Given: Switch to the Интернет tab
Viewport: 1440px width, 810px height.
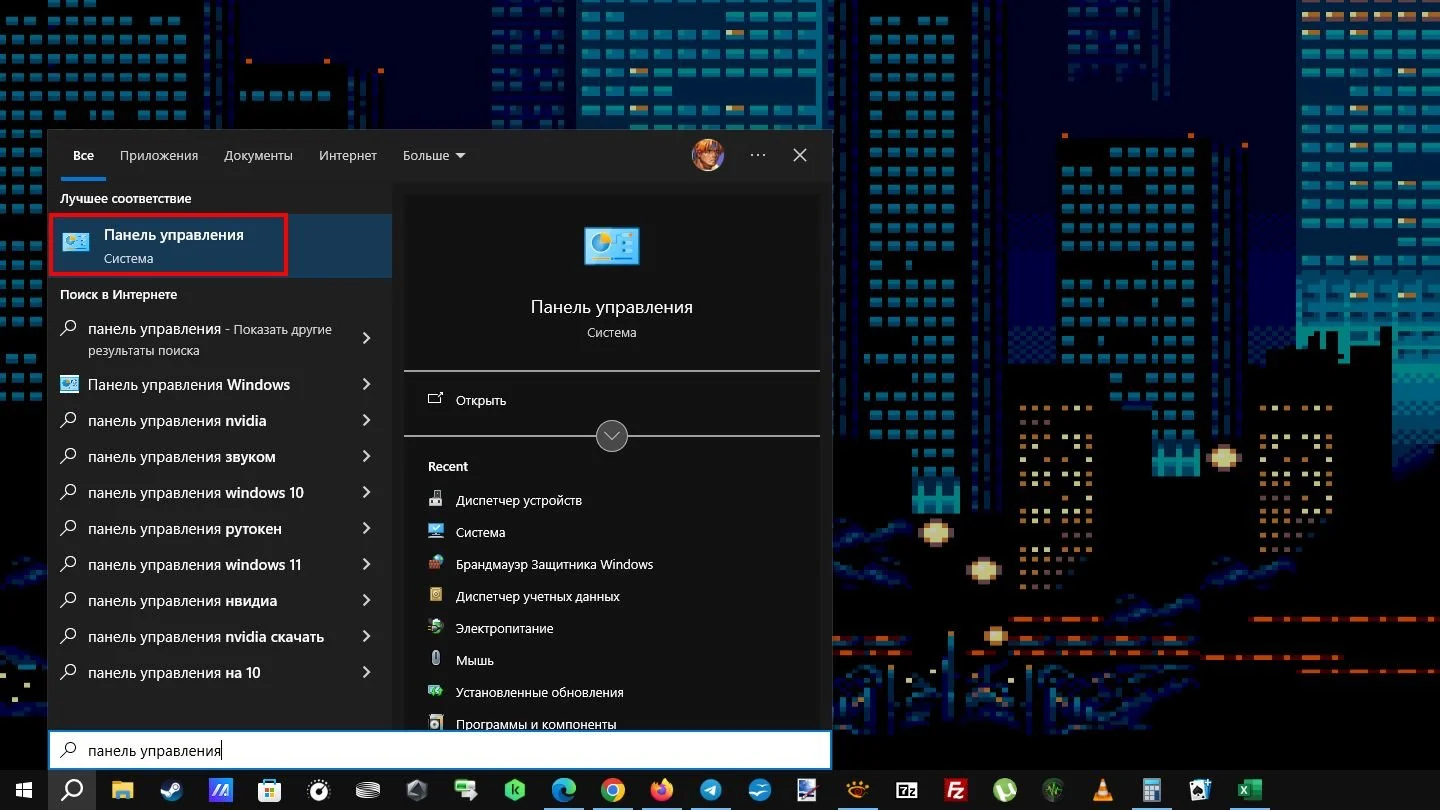Looking at the screenshot, I should click(x=348, y=156).
